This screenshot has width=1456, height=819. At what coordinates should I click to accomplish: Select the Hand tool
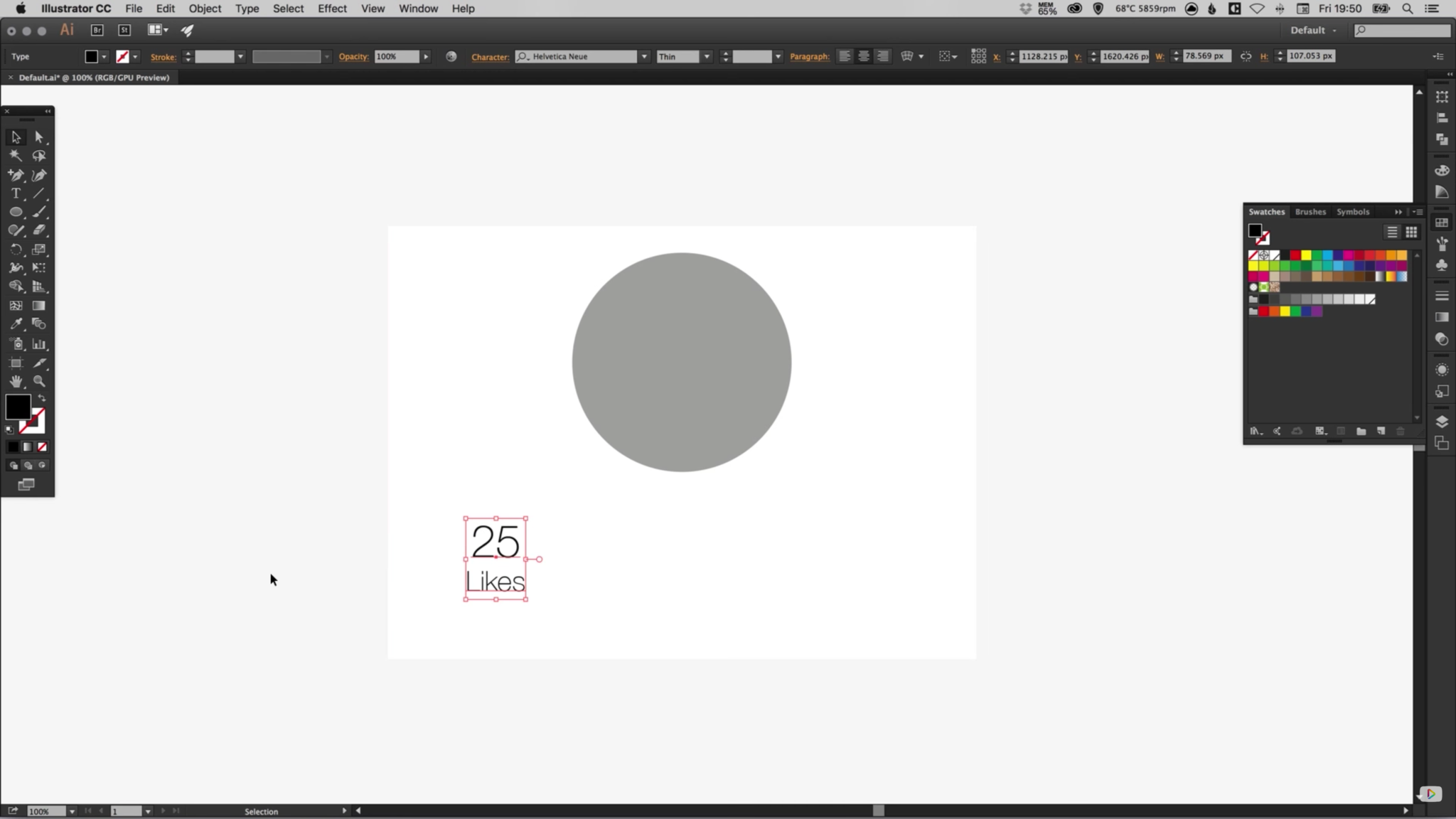tap(16, 382)
